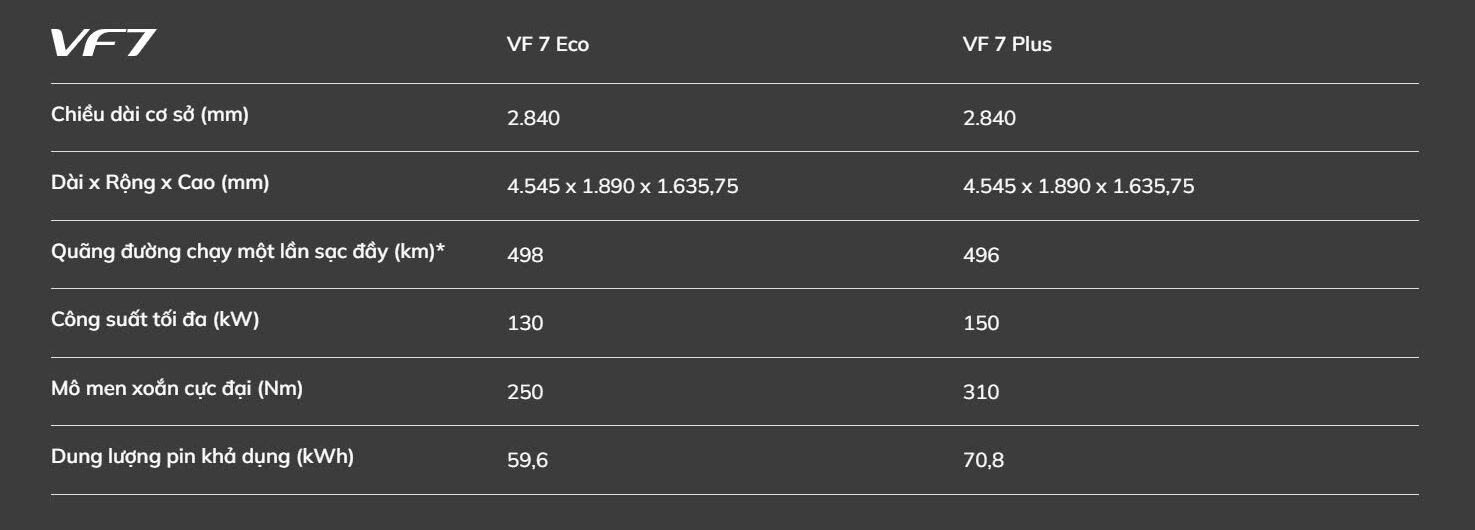Click the VF7 logo

click(103, 44)
